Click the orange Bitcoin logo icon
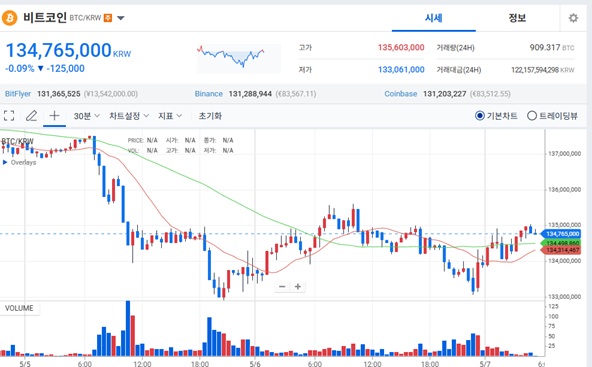 (x=9, y=18)
